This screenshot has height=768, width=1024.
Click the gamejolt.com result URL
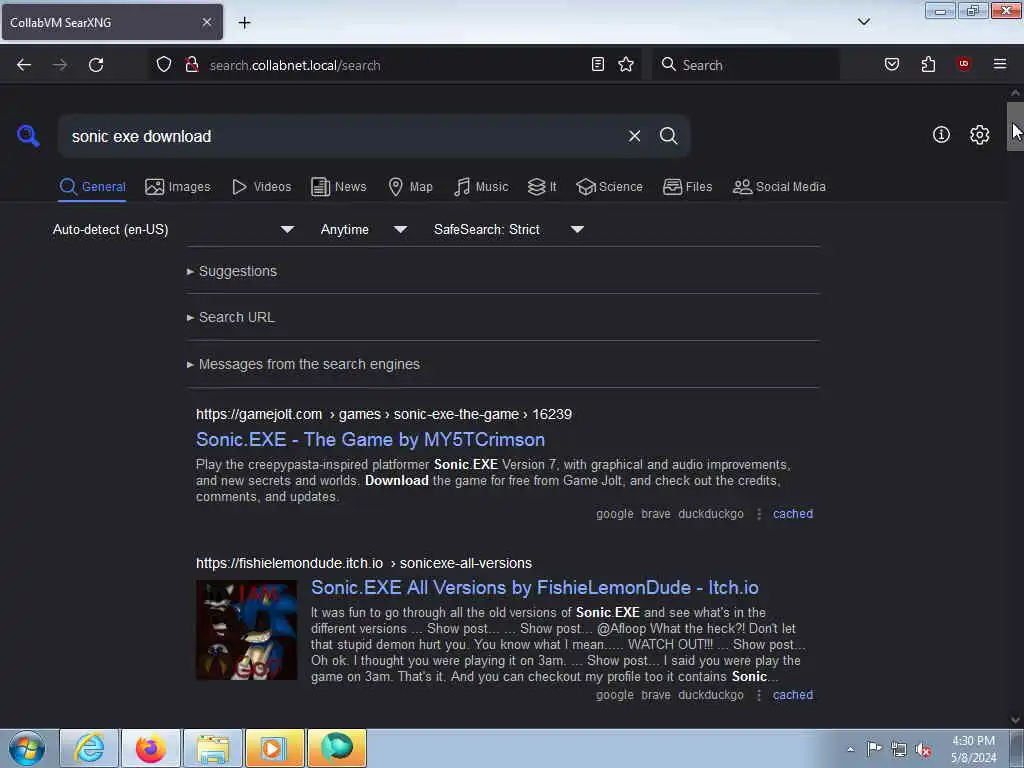click(383, 415)
